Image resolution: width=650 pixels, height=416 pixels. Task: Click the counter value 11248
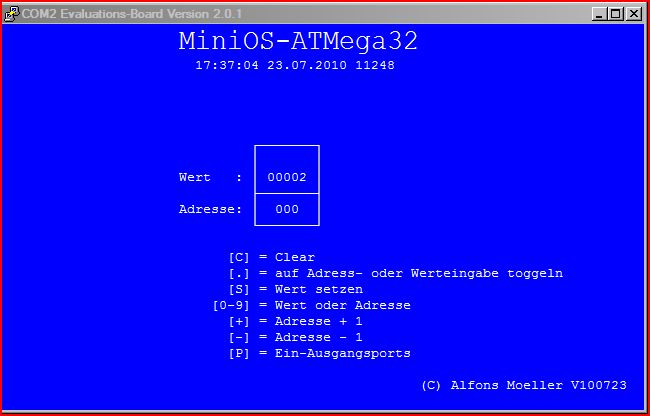tap(375, 65)
